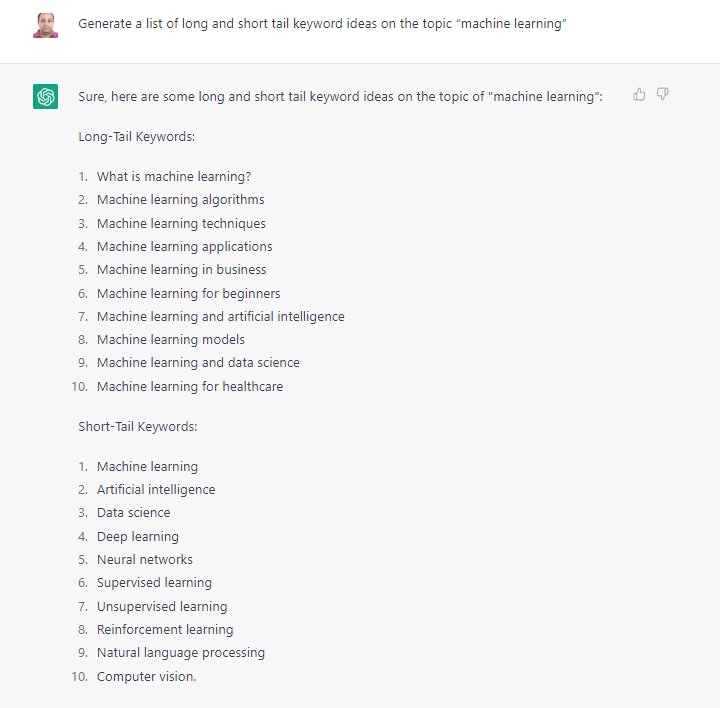Click the user profile avatar photo
Viewport: 720px width, 708px height.
pos(45,25)
